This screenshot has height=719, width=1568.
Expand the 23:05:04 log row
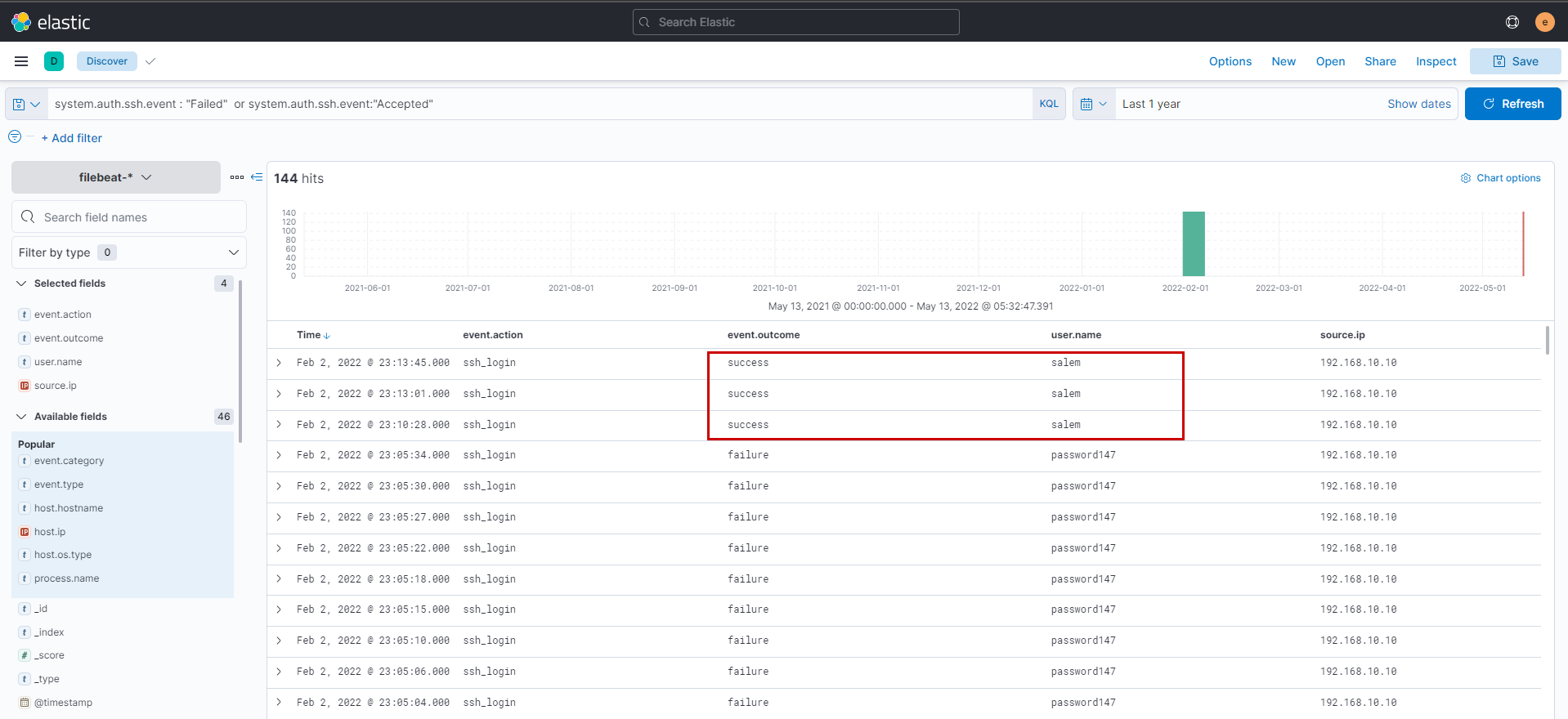[280, 703]
